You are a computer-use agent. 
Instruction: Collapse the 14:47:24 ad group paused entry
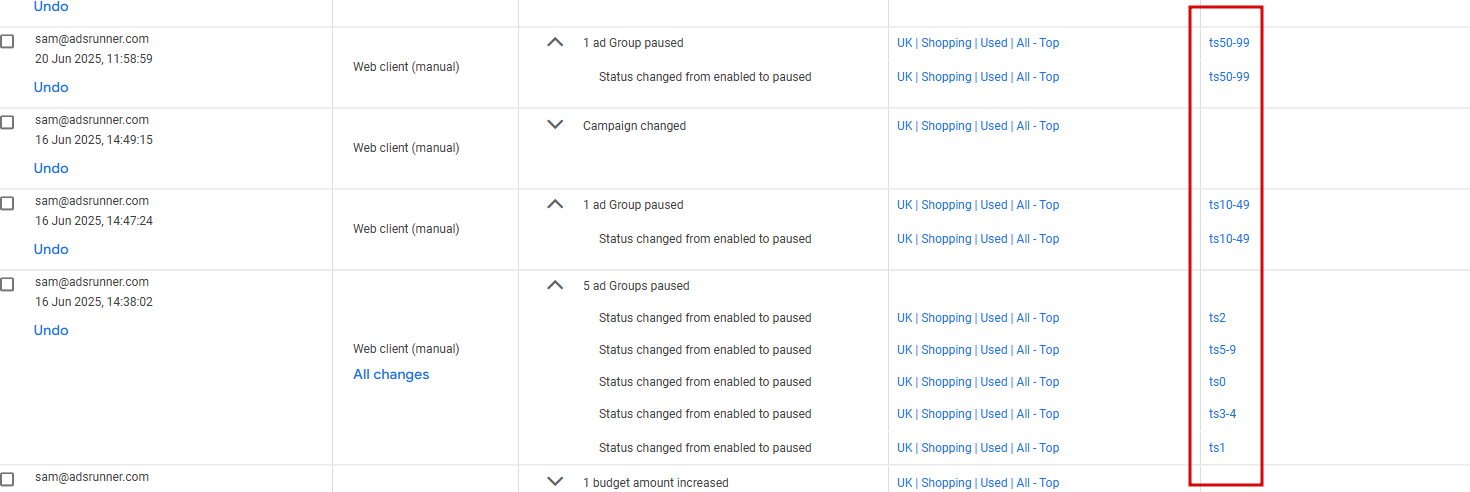click(x=555, y=205)
